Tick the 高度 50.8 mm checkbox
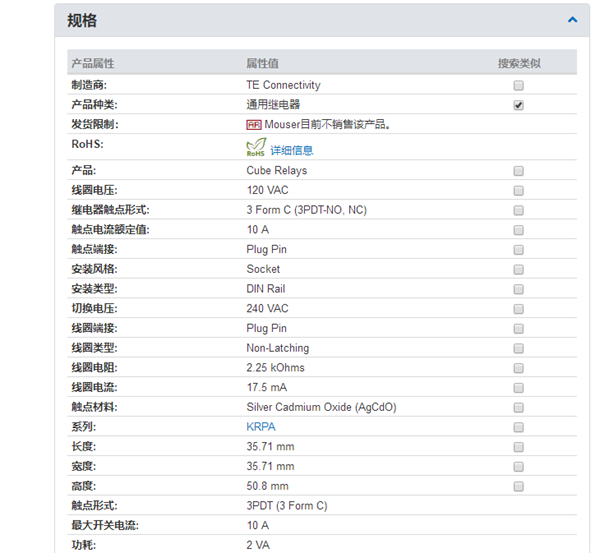 point(518,486)
